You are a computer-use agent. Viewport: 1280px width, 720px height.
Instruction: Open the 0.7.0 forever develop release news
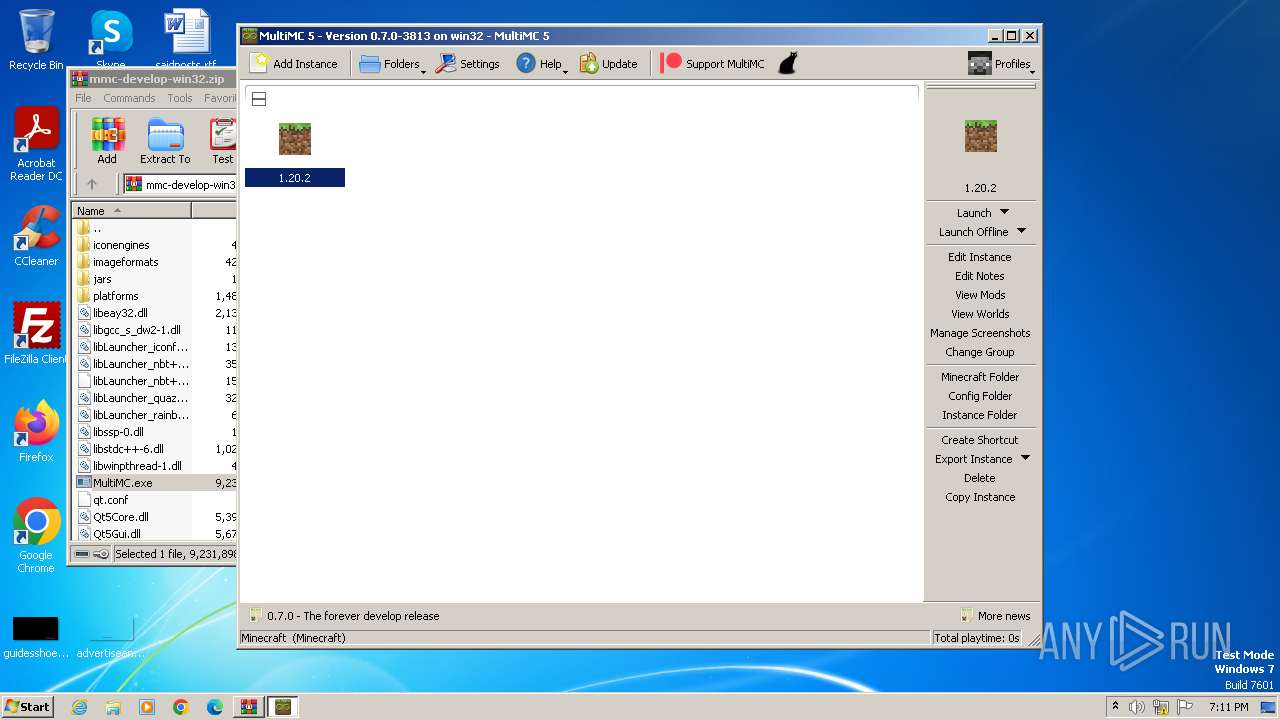point(345,616)
